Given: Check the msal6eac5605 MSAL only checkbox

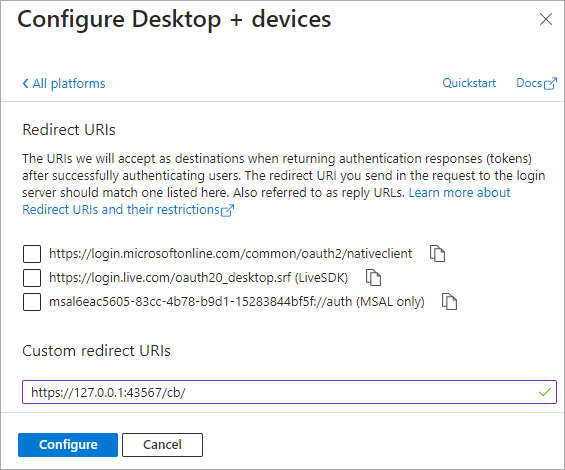Looking at the screenshot, I should 32,302.
